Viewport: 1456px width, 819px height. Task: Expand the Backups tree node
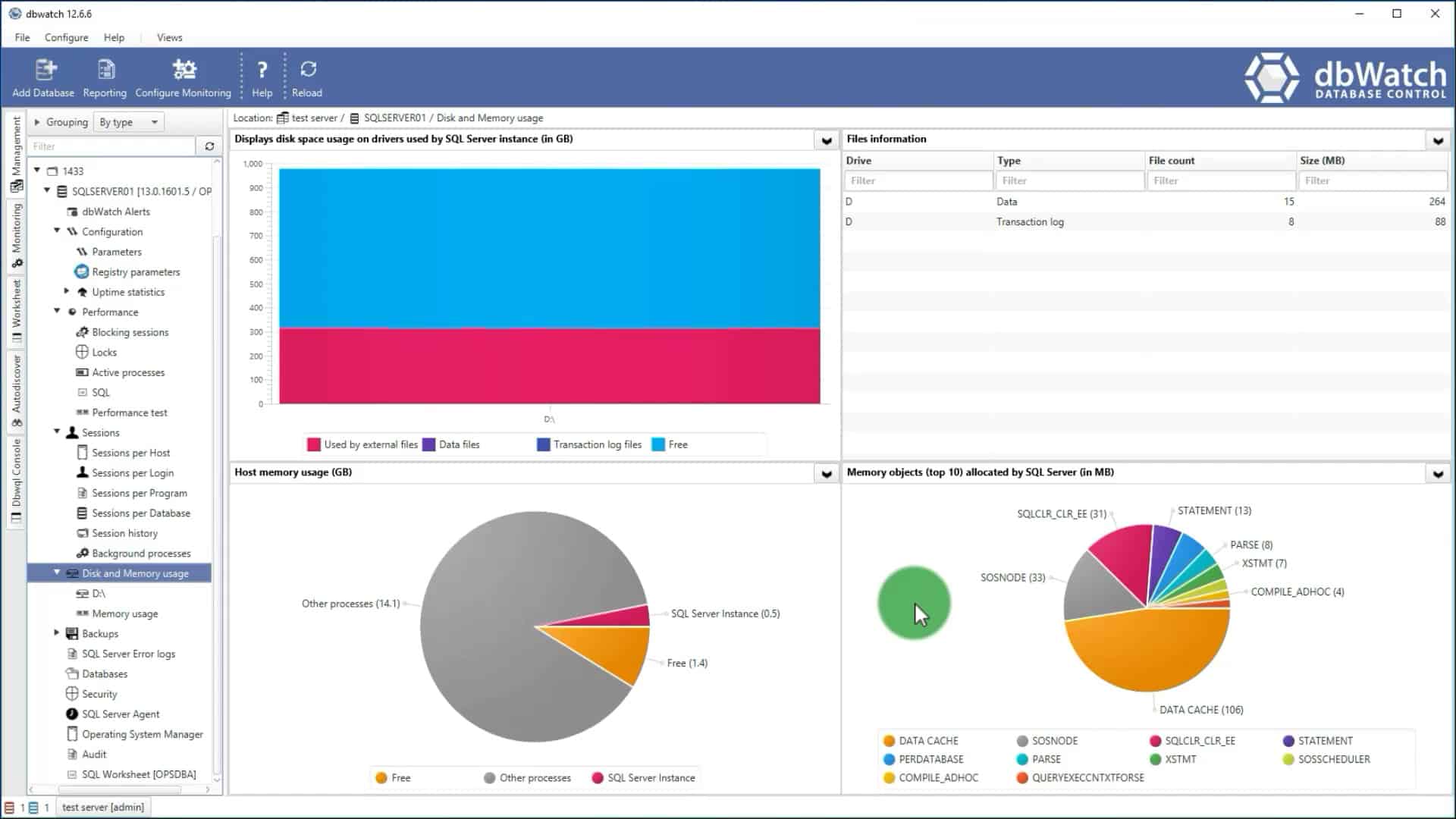tap(57, 632)
